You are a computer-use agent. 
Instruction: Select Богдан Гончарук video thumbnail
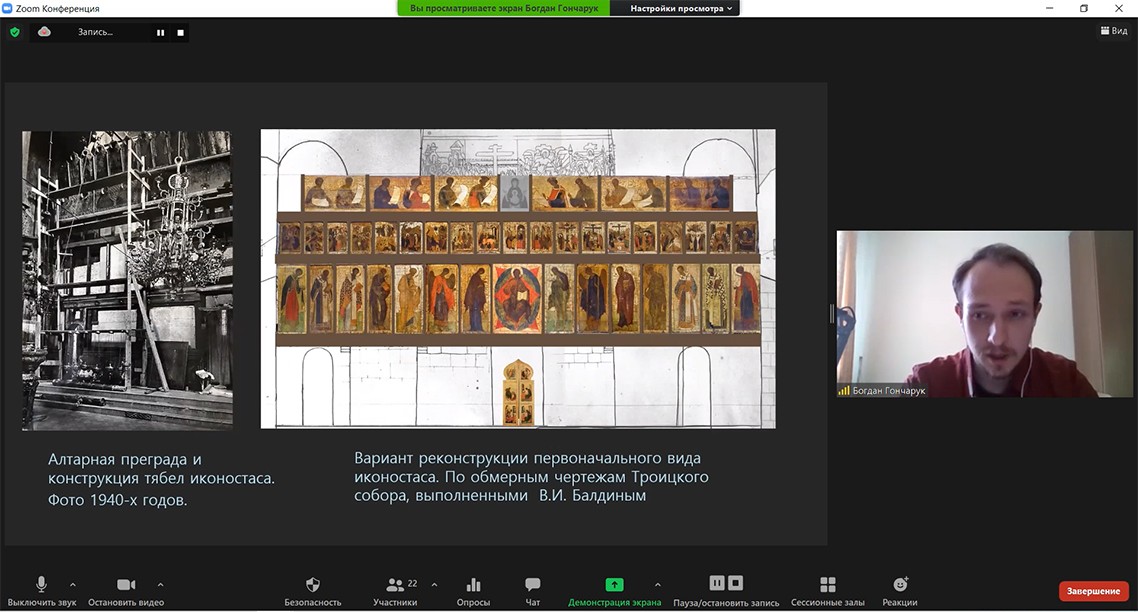984,314
